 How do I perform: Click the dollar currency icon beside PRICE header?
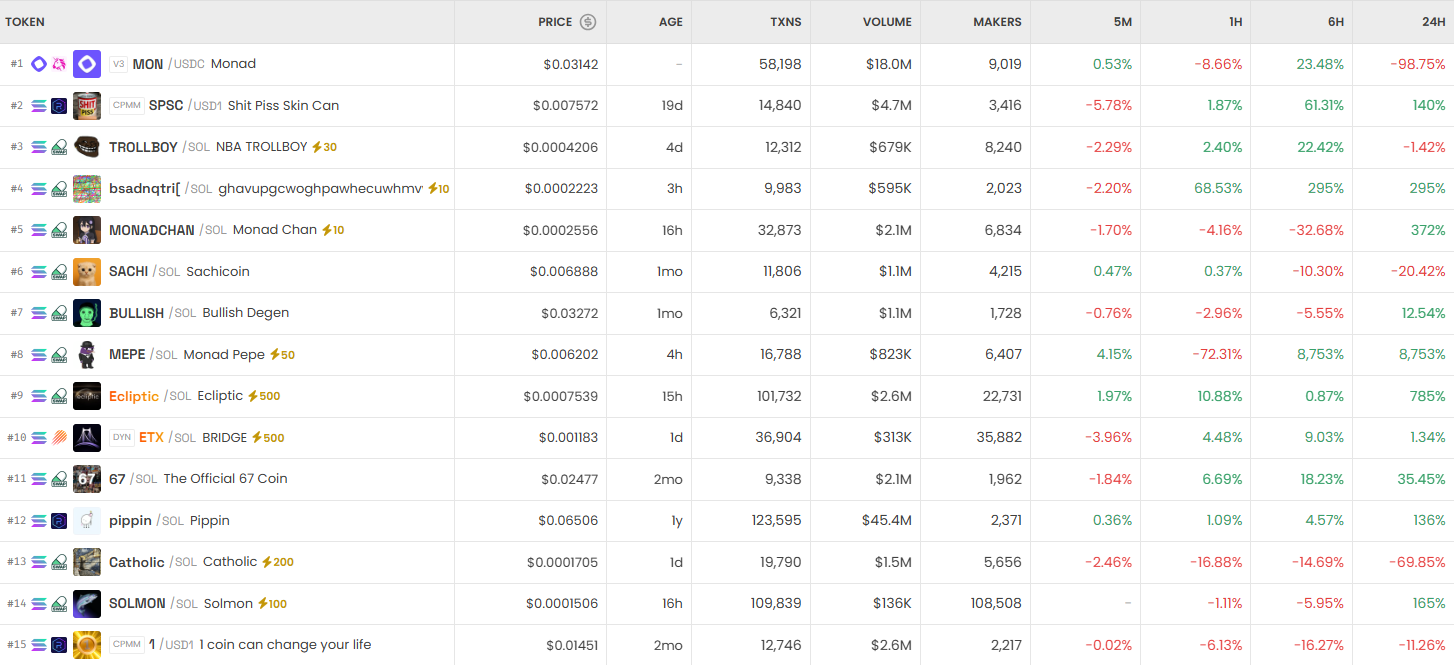pyautogui.click(x=588, y=22)
